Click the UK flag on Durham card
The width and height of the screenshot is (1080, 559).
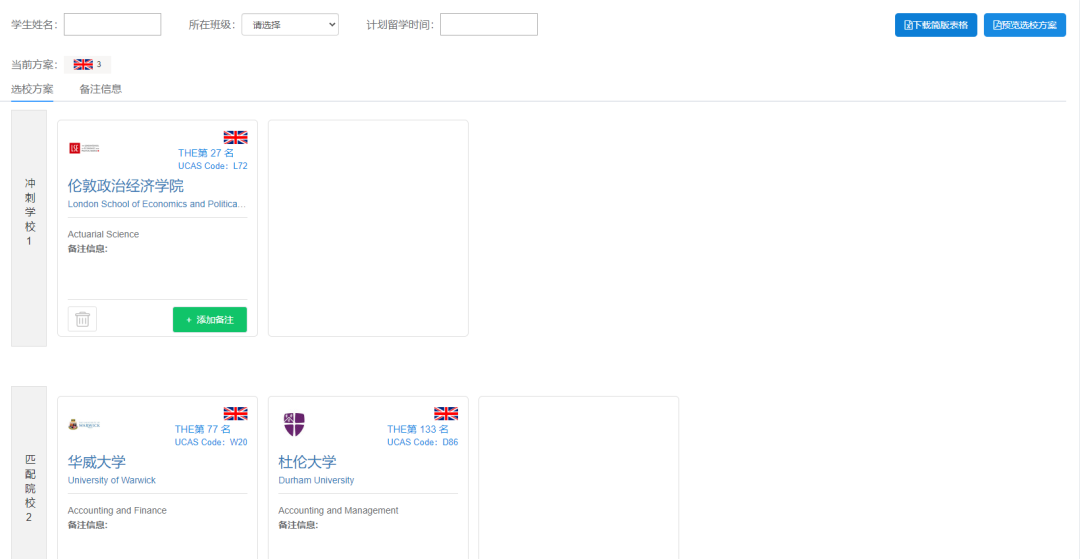[x=446, y=414]
